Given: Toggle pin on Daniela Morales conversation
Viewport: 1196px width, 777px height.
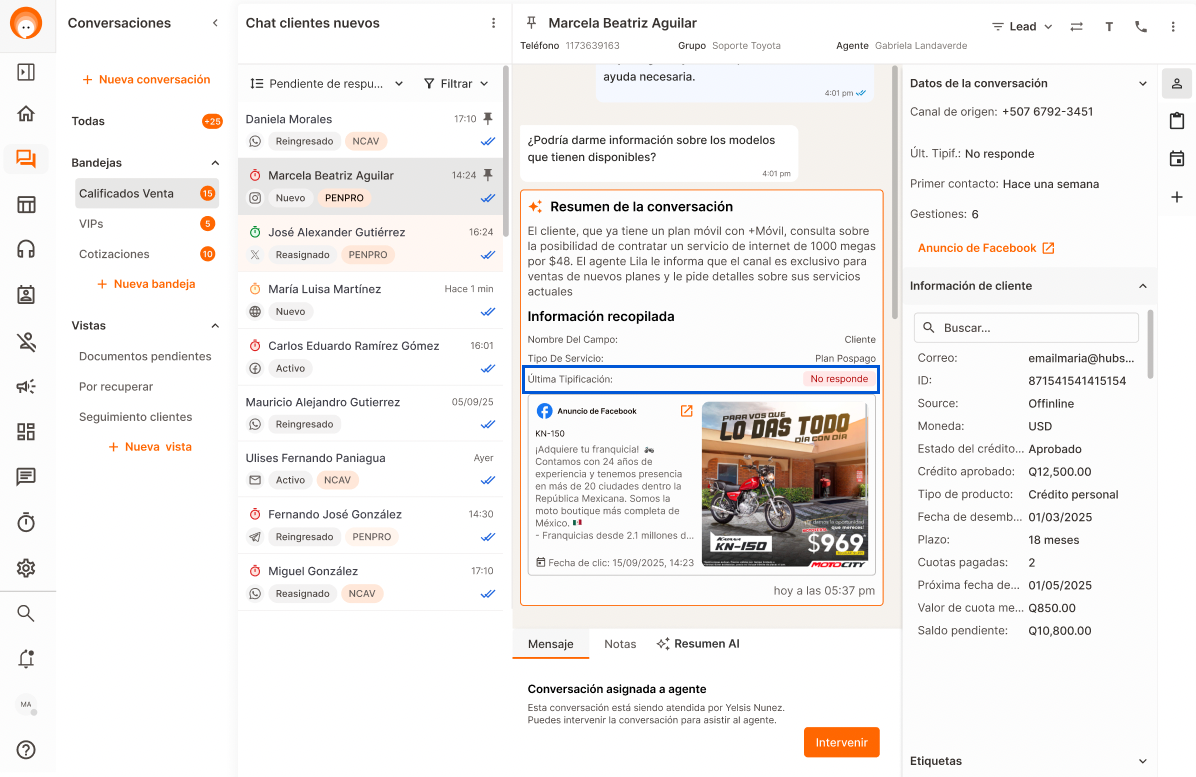Looking at the screenshot, I should pyautogui.click(x=488, y=119).
